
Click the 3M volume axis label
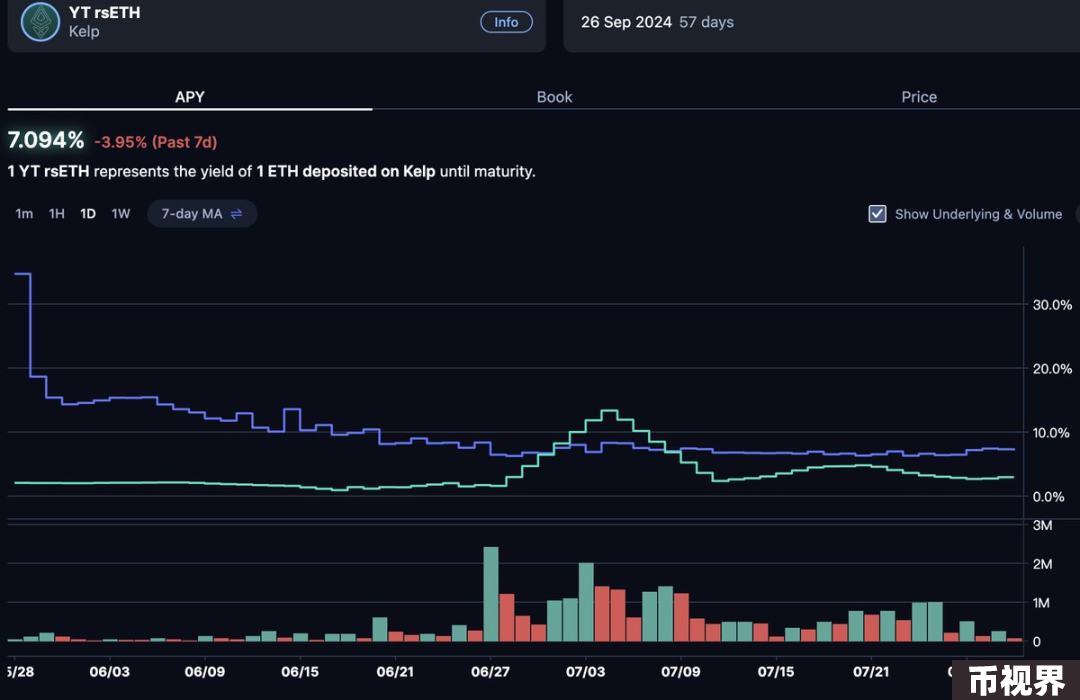pyautogui.click(x=1042, y=526)
